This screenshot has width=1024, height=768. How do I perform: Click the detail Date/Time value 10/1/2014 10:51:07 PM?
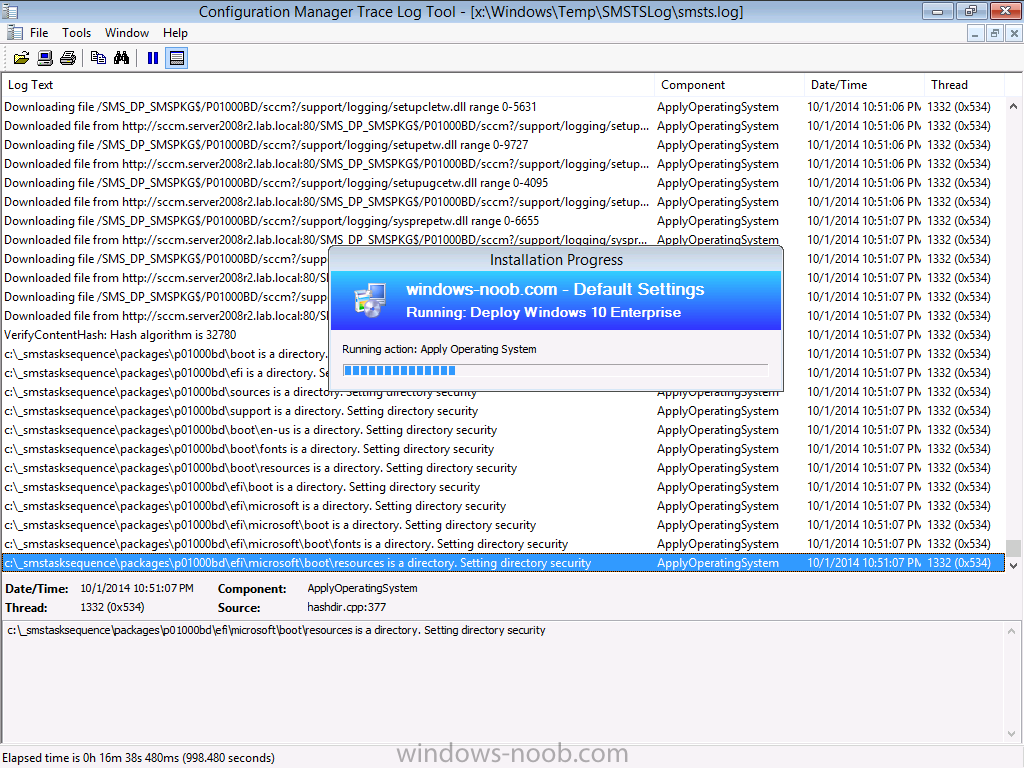[x=137, y=588]
